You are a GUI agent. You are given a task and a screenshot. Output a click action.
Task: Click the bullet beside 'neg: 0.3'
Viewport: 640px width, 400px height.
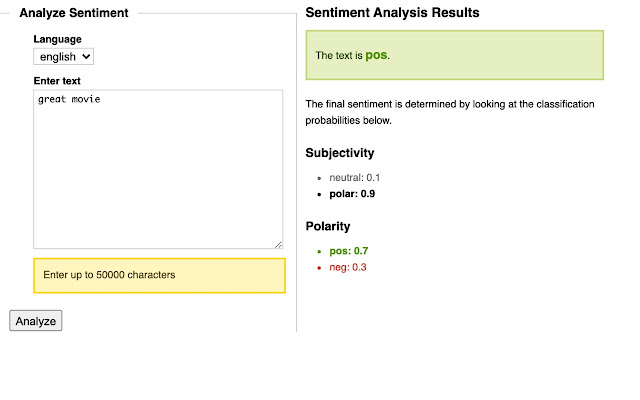click(x=318, y=268)
